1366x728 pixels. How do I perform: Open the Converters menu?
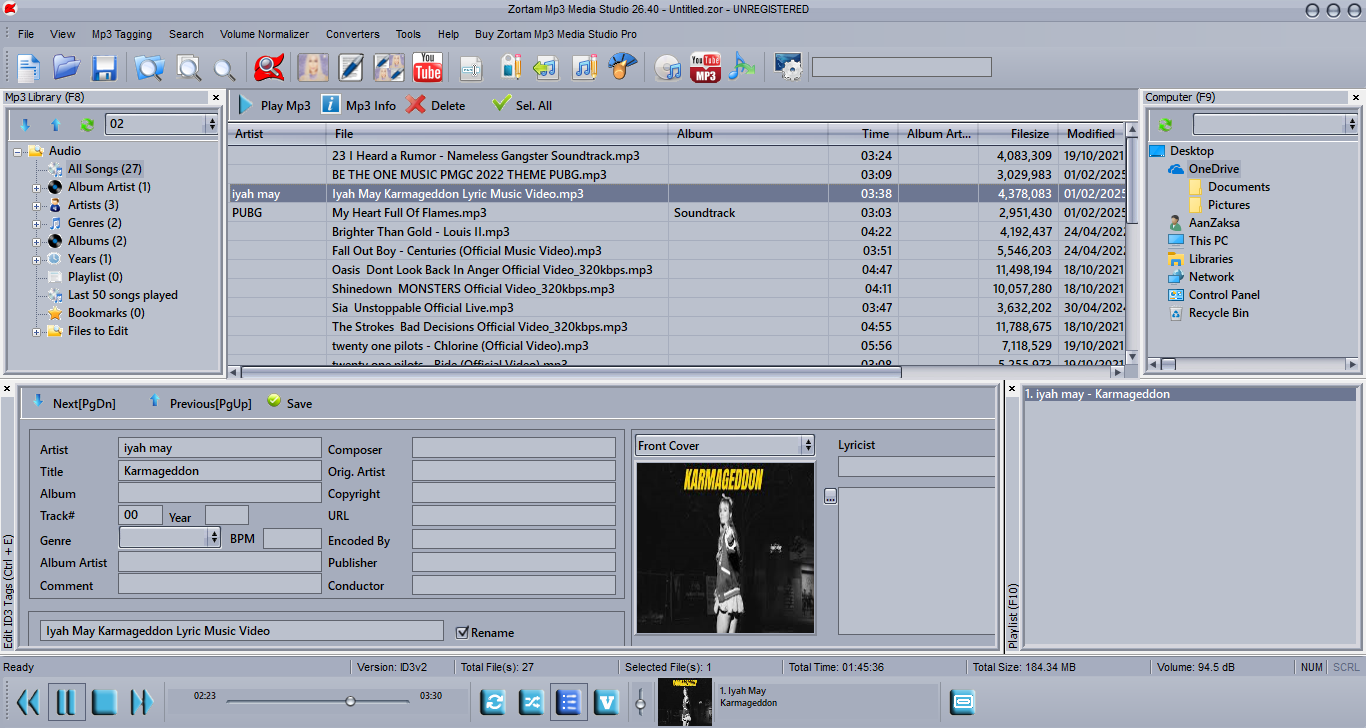[353, 34]
